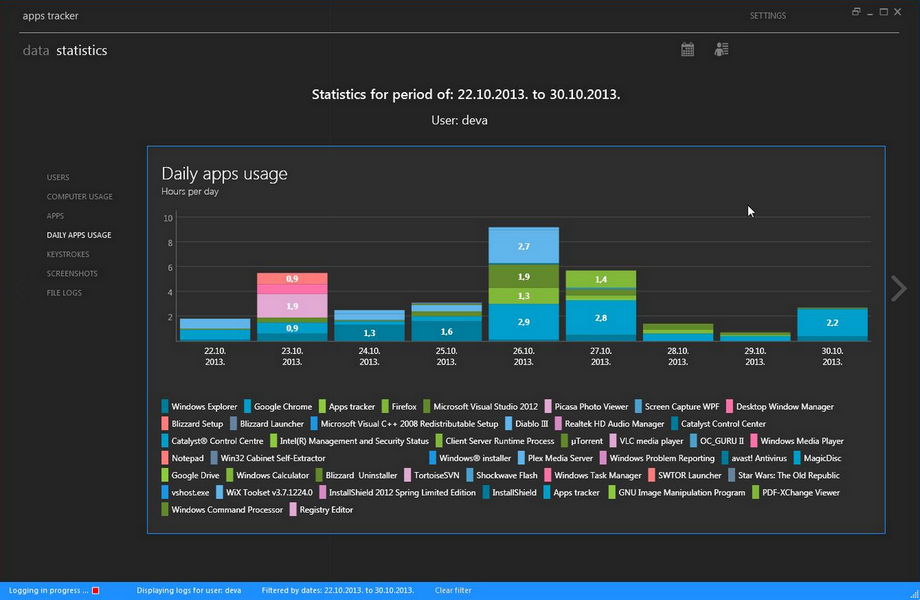Restore down the apps tracker window

pyautogui.click(x=856, y=12)
